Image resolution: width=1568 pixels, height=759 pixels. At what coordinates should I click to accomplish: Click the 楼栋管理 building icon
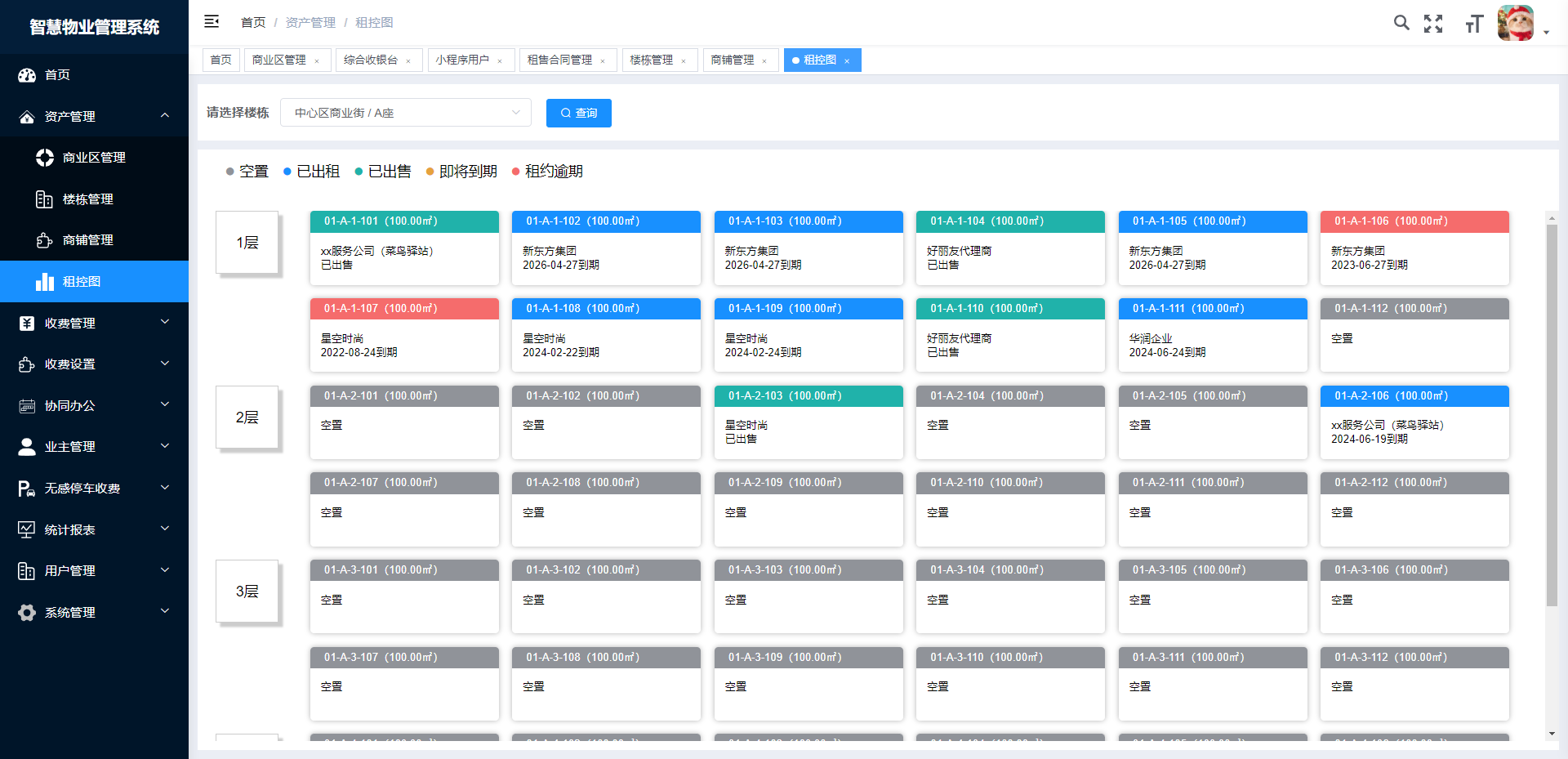[45, 199]
